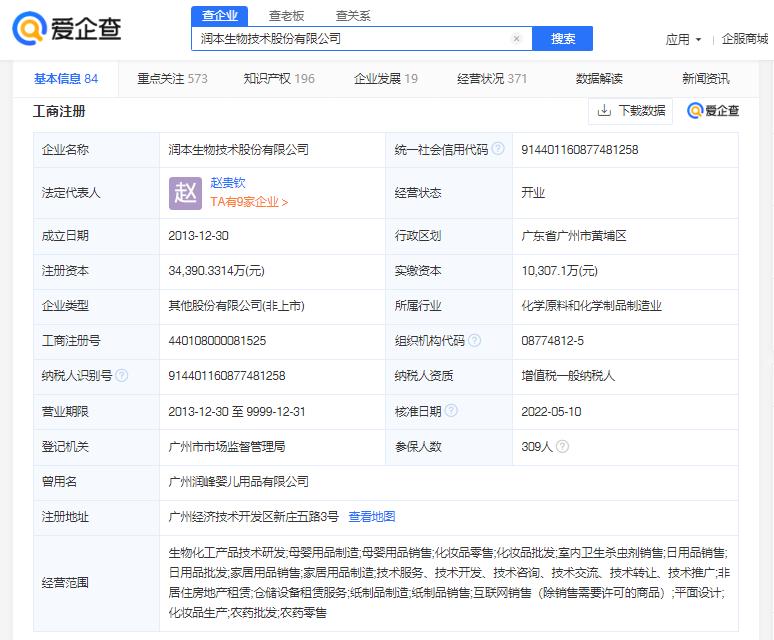Click help icon next to 核准日期
Image resolution: width=774 pixels, height=640 pixels.
pyautogui.click(x=451, y=411)
